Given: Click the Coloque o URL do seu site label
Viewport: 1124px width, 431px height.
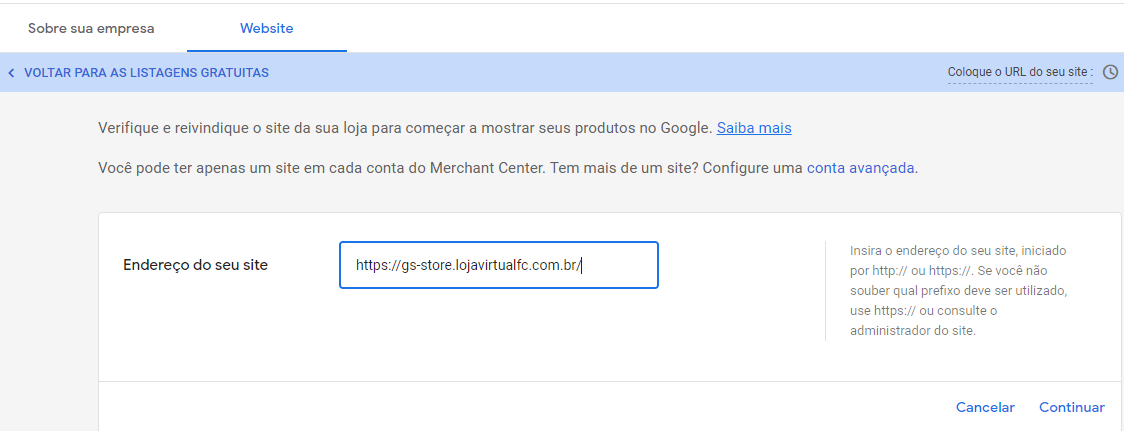Looking at the screenshot, I should [x=1020, y=72].
